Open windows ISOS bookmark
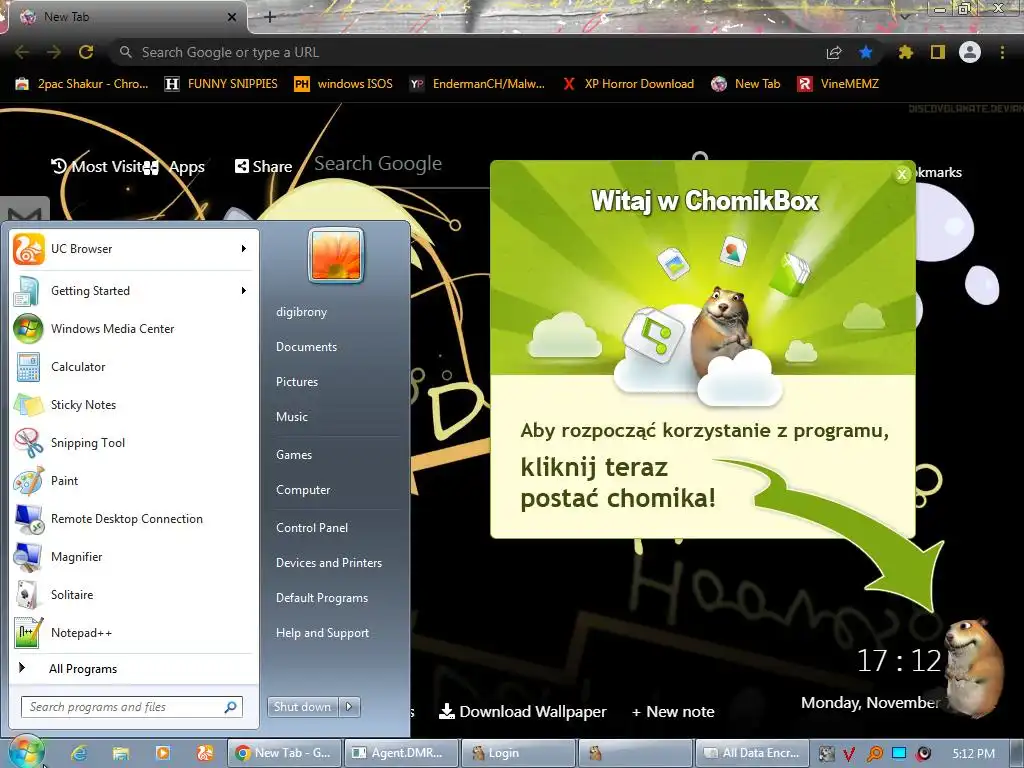1024x768 pixels. pos(344,84)
